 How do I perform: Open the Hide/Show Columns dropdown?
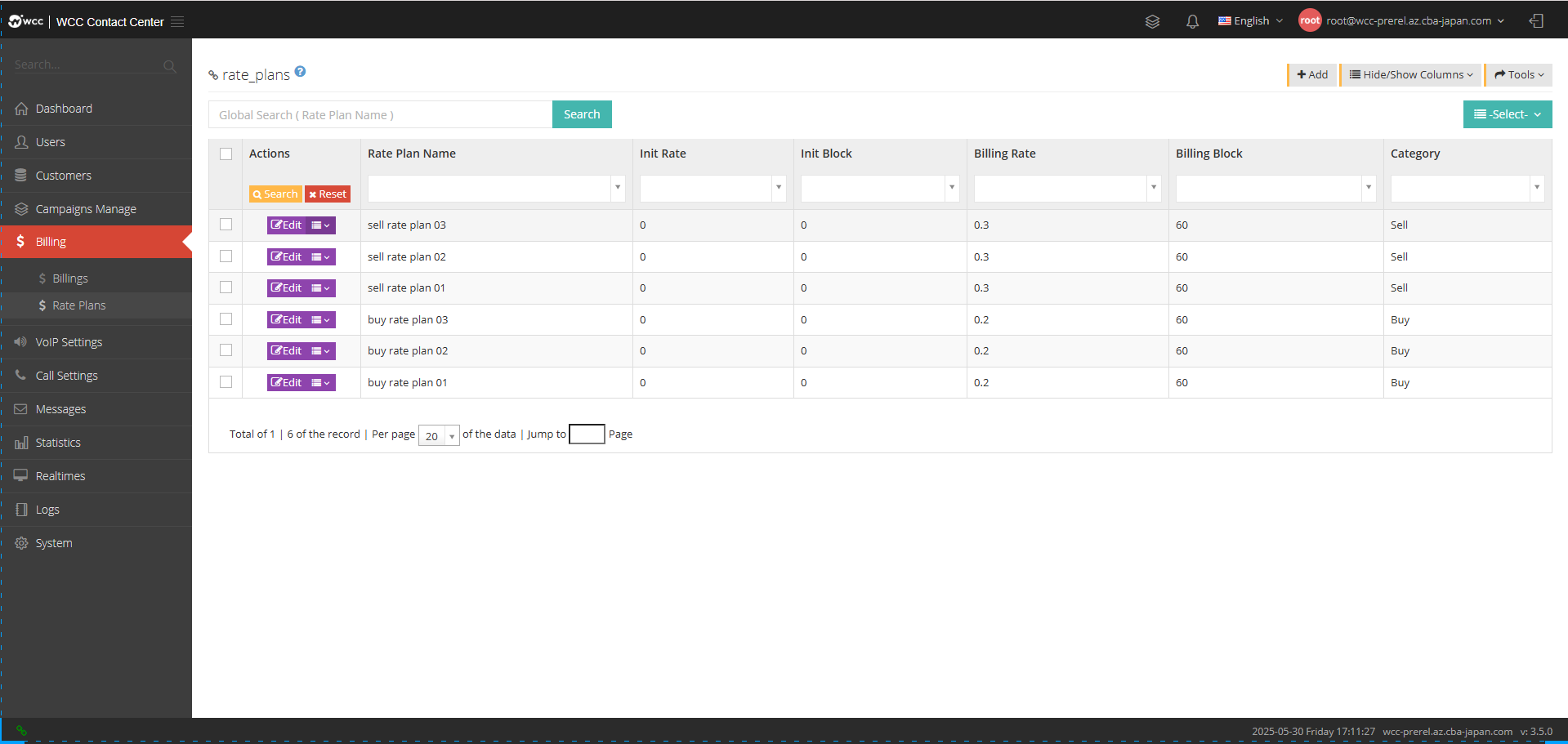(1411, 74)
